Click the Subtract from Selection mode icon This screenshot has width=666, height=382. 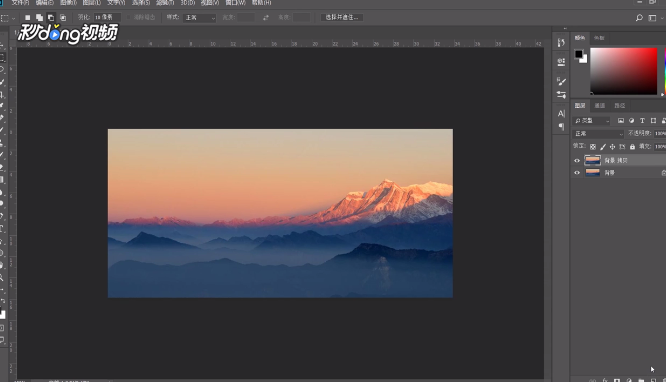51,17
